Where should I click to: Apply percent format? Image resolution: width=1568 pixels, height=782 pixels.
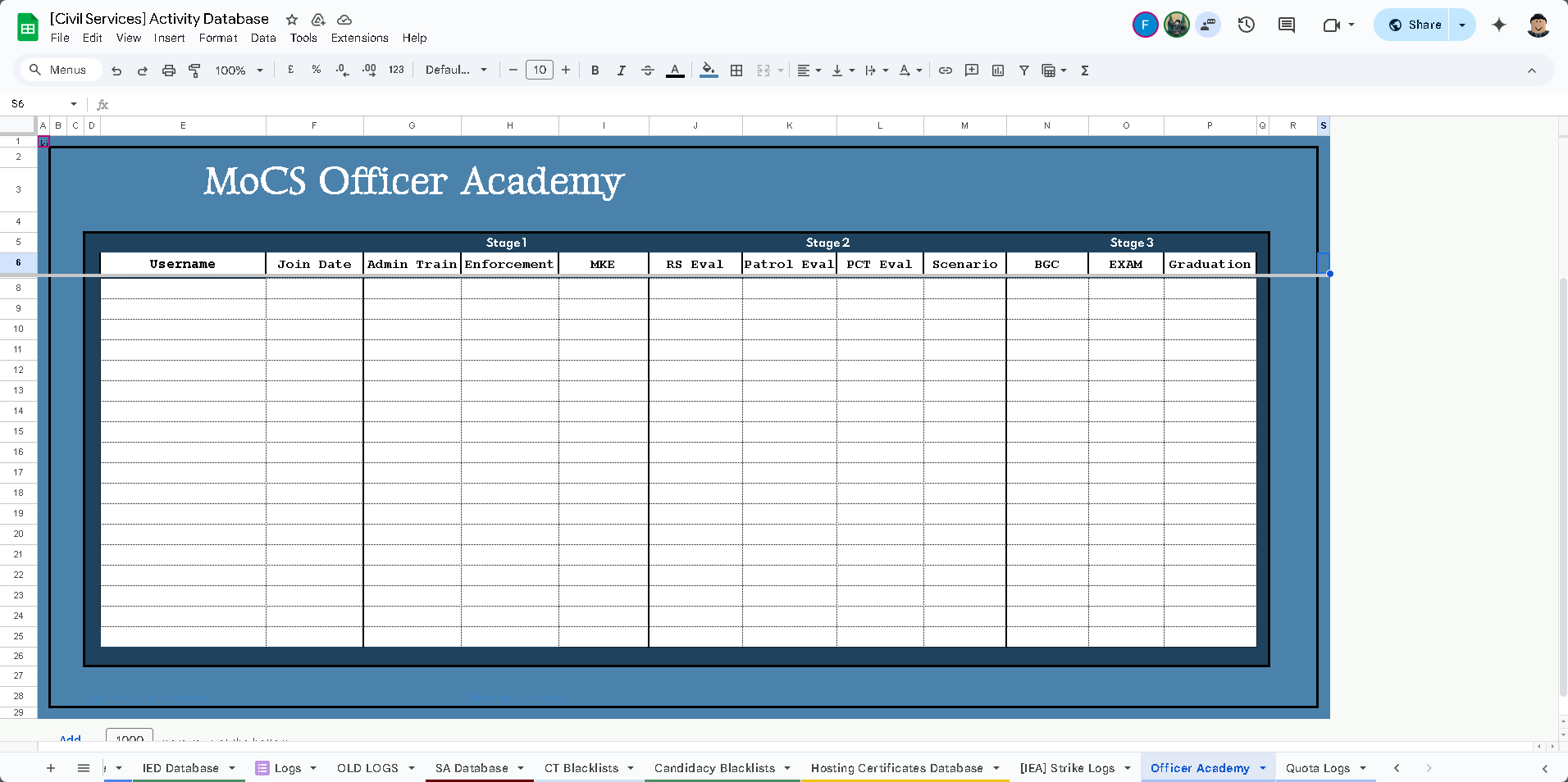[x=316, y=70]
